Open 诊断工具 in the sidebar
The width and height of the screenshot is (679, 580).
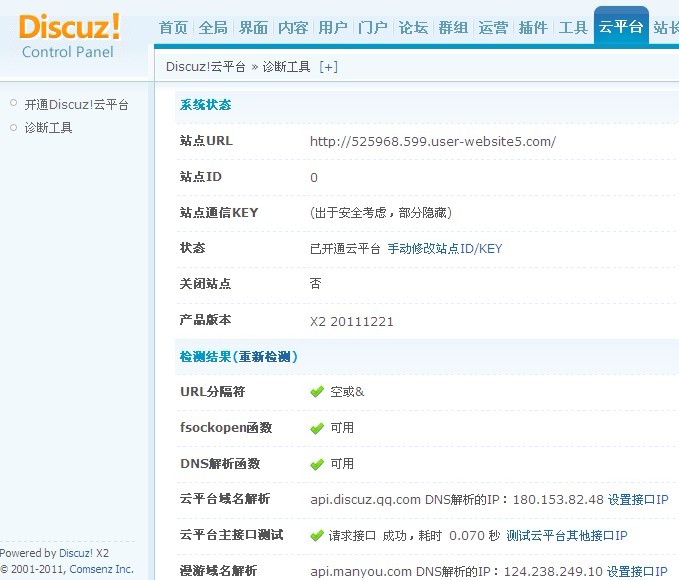(48, 127)
